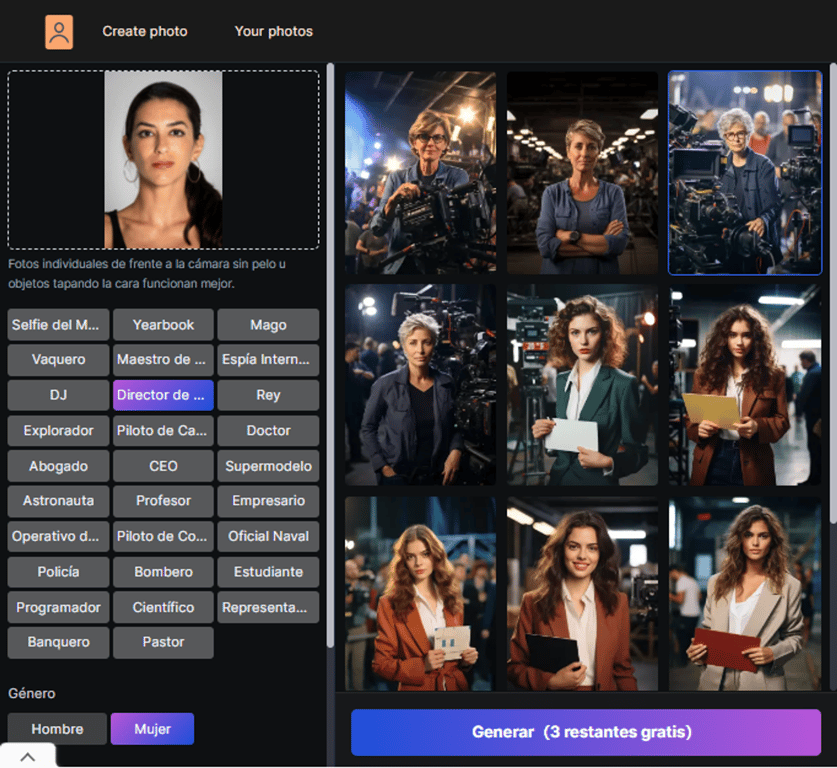Choose the Banquero style
The height and width of the screenshot is (768, 837).
pyautogui.click(x=58, y=642)
